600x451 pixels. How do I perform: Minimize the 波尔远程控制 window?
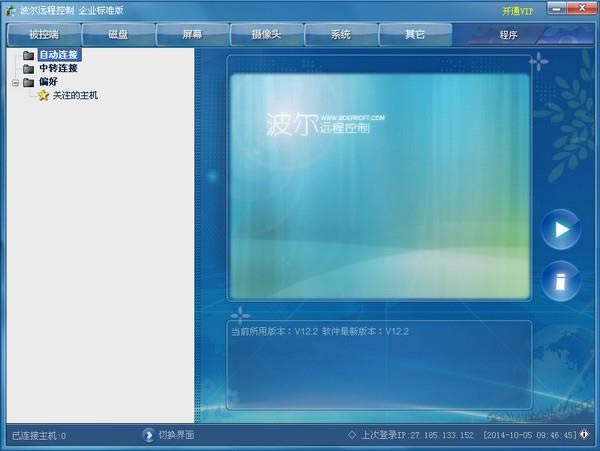(x=557, y=8)
